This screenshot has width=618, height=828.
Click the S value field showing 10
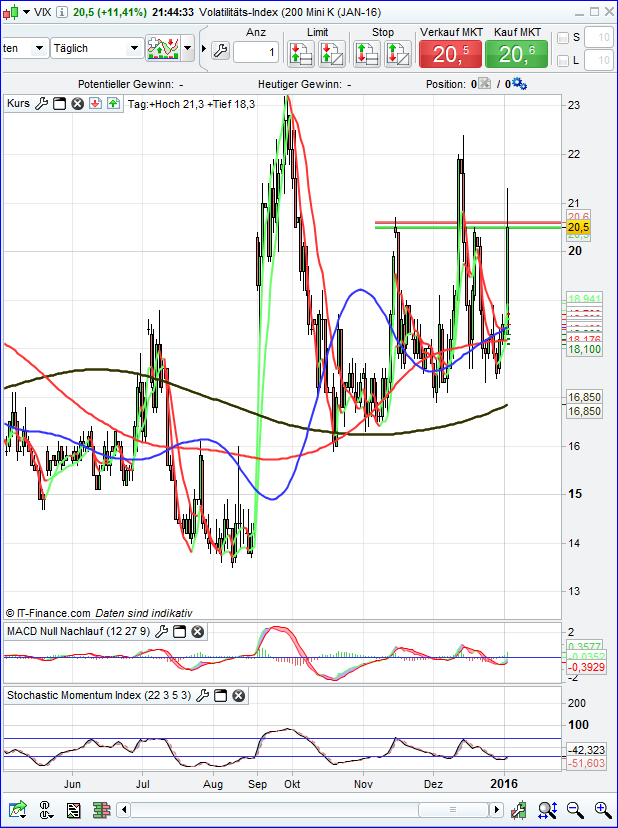click(598, 37)
